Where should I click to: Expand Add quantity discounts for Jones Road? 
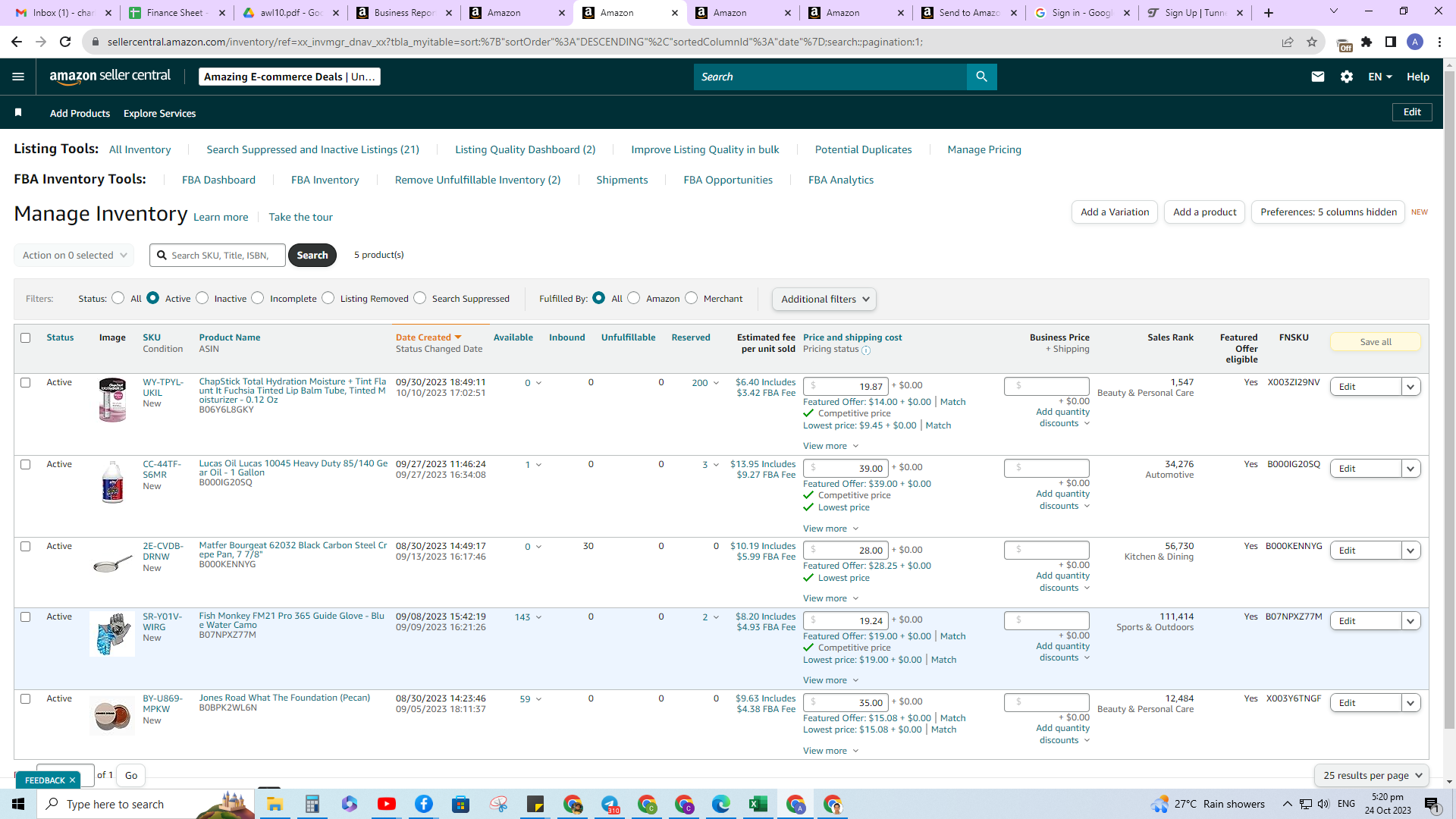pos(1062,734)
